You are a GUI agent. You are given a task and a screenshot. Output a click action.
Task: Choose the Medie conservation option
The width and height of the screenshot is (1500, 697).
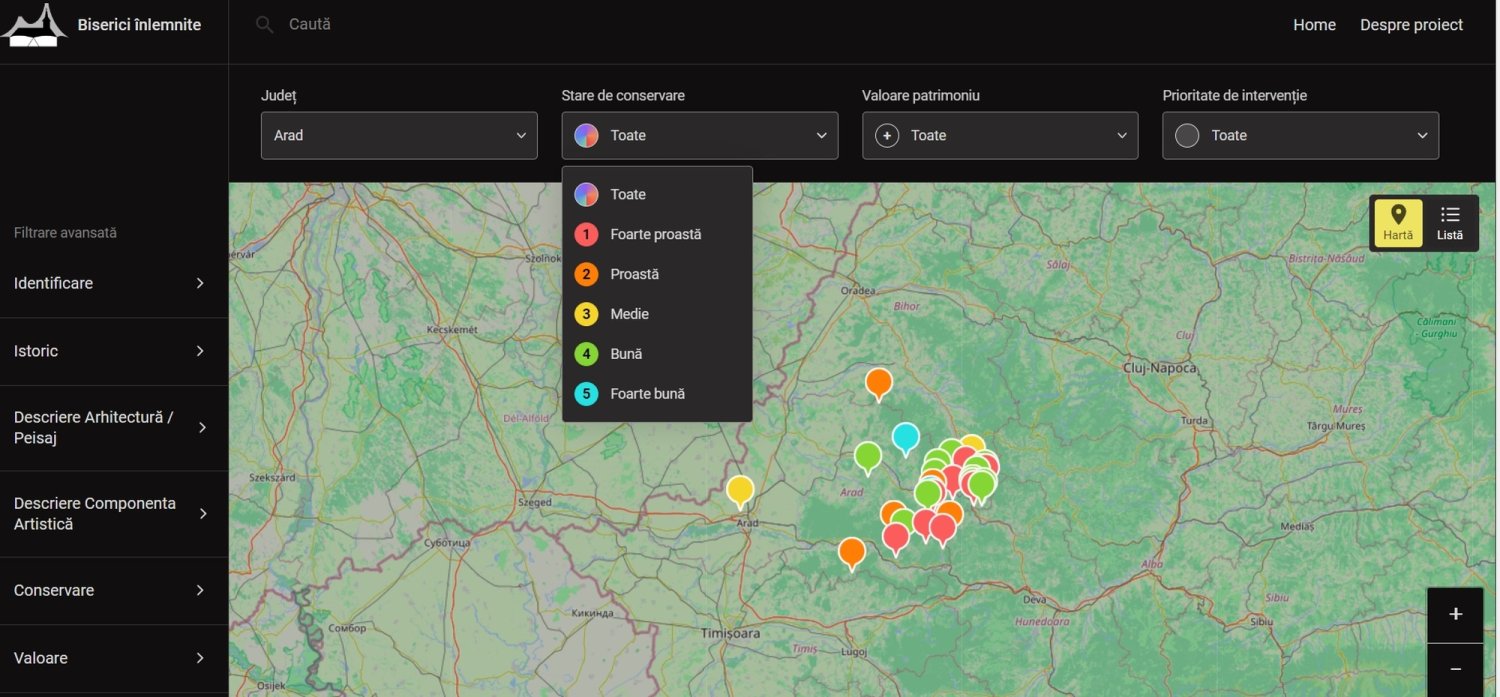(x=629, y=314)
